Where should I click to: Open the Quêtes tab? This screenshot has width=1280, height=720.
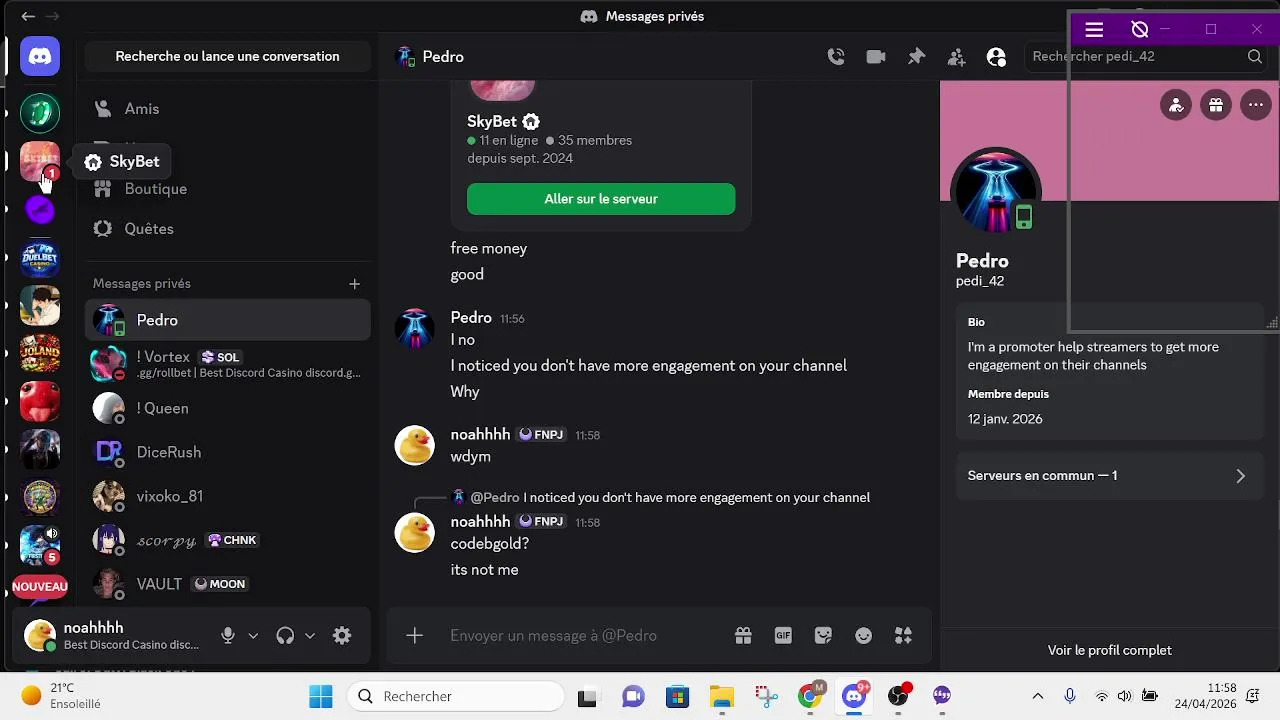228,228
